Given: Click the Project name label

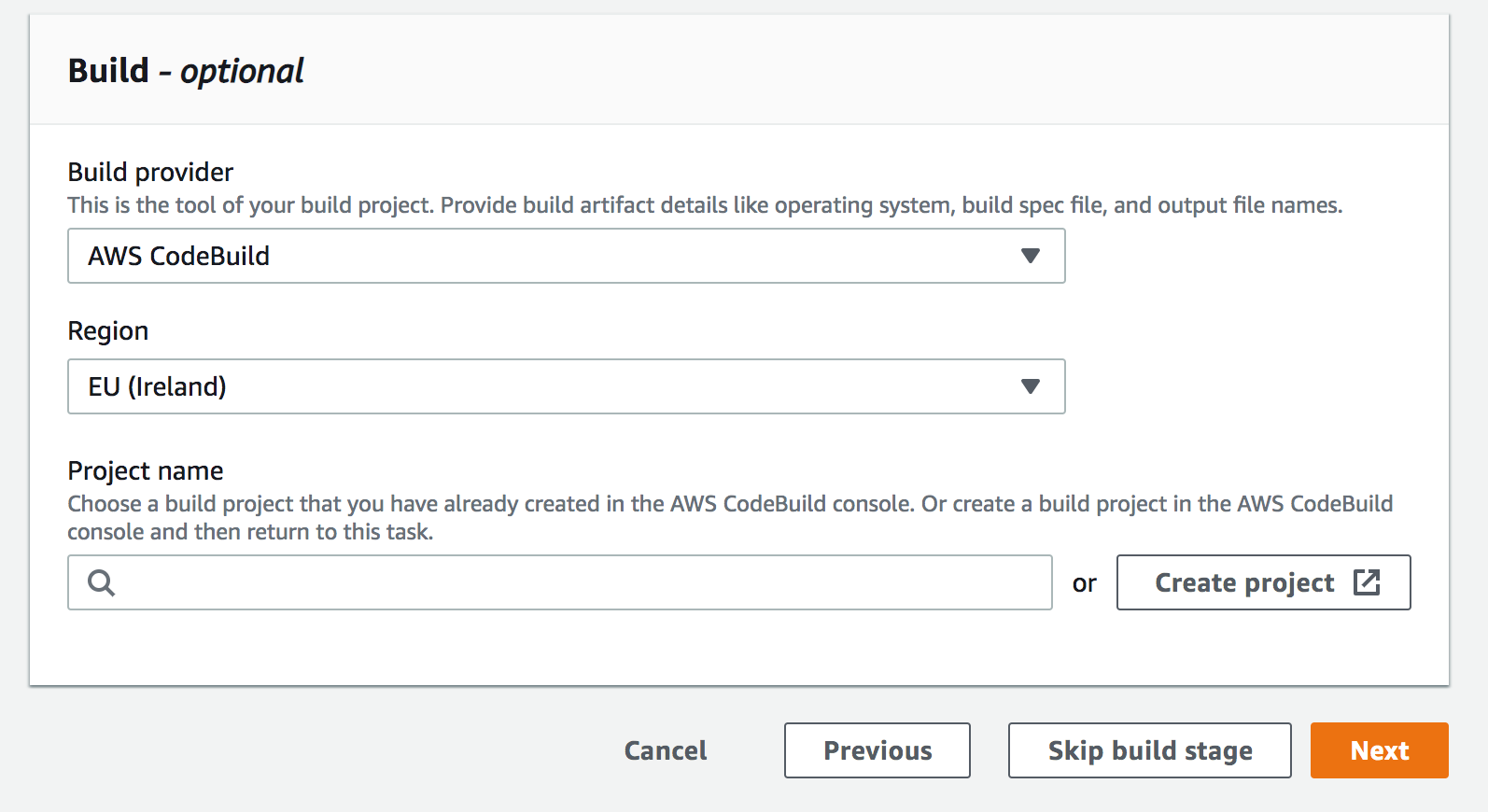Looking at the screenshot, I should [x=146, y=470].
